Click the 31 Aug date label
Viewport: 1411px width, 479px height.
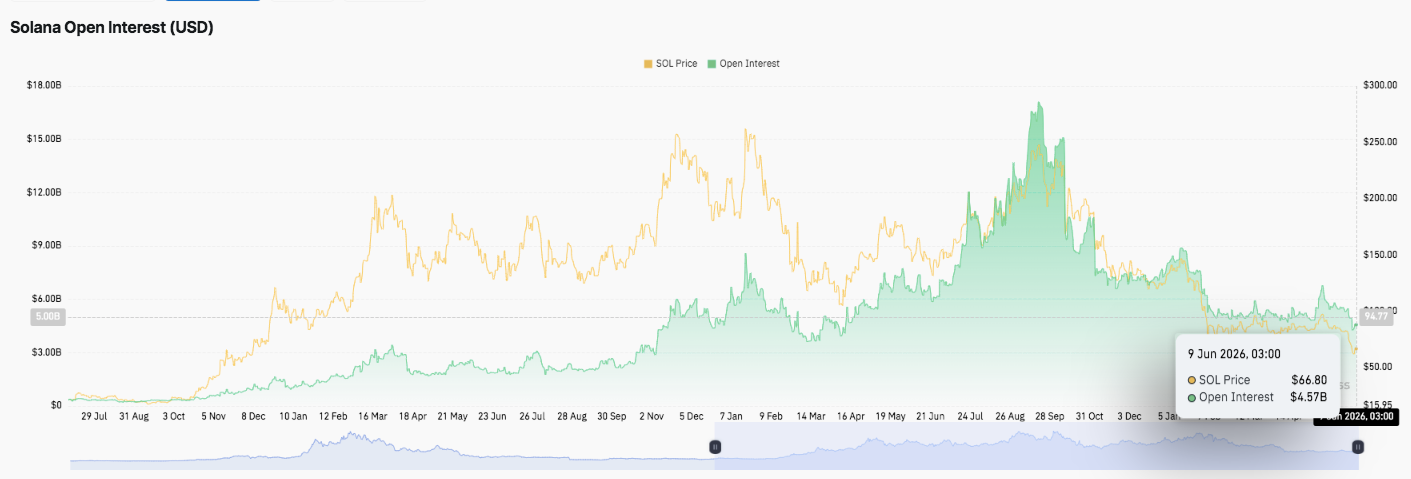point(134,415)
